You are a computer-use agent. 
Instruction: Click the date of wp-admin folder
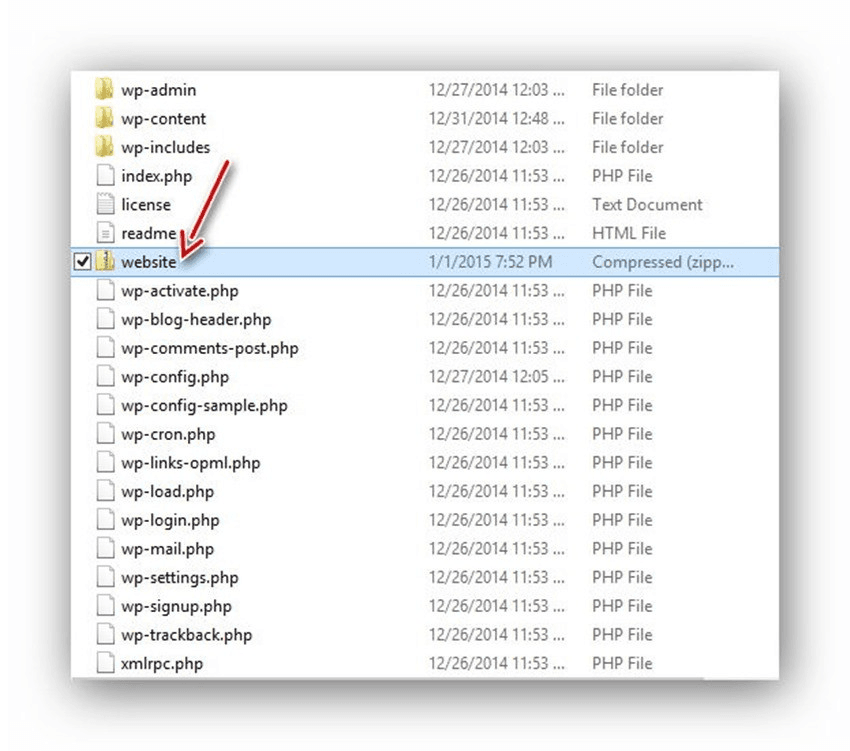tap(497, 89)
